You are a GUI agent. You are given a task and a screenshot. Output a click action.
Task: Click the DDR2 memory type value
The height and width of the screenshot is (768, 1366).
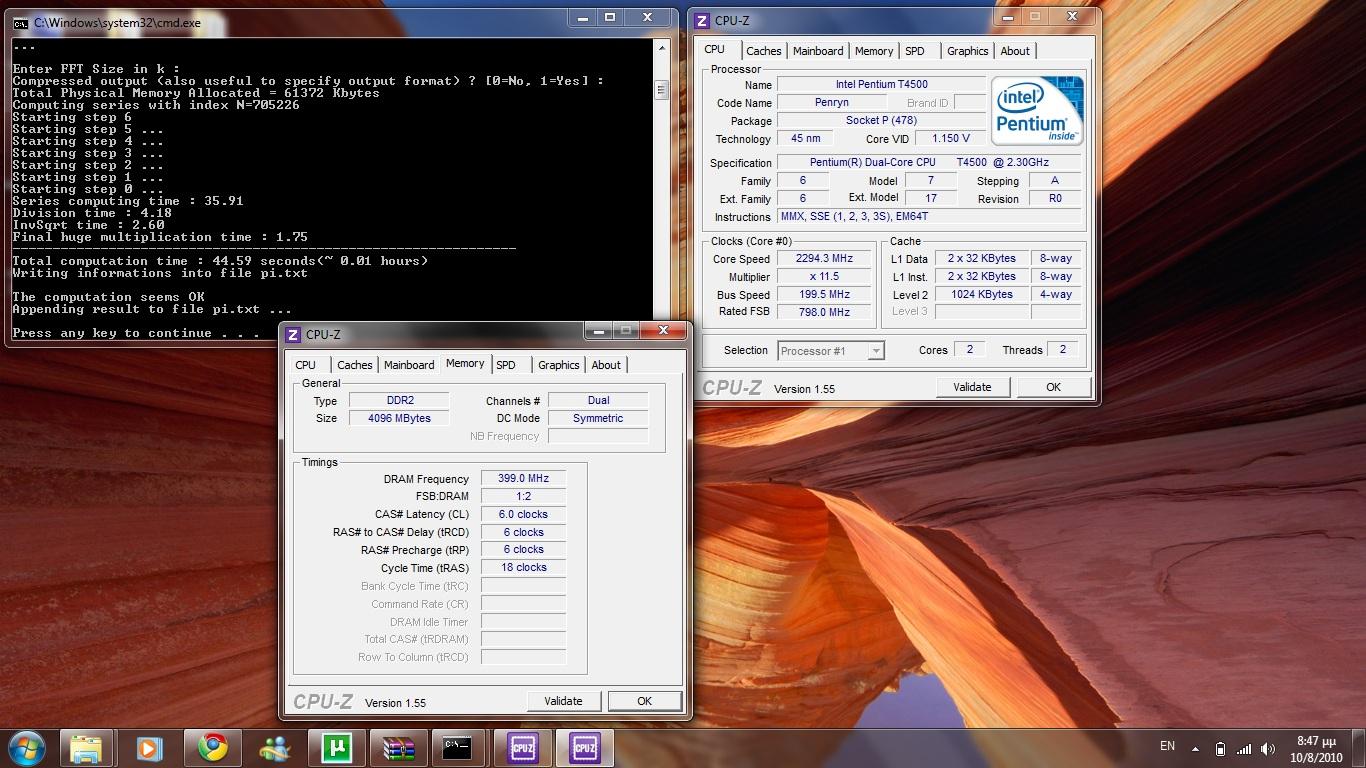point(400,400)
